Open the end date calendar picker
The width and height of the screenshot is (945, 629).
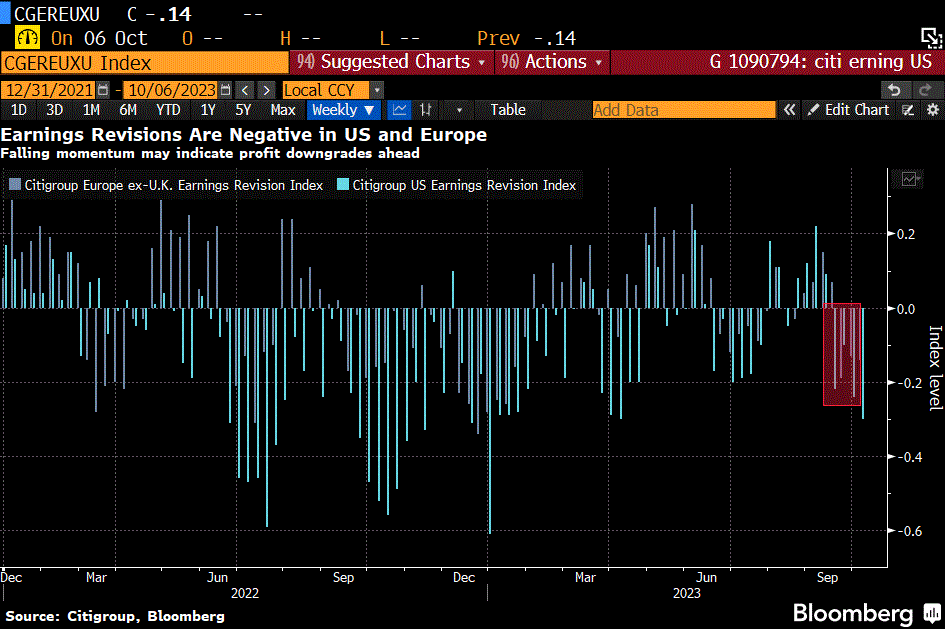(x=225, y=90)
